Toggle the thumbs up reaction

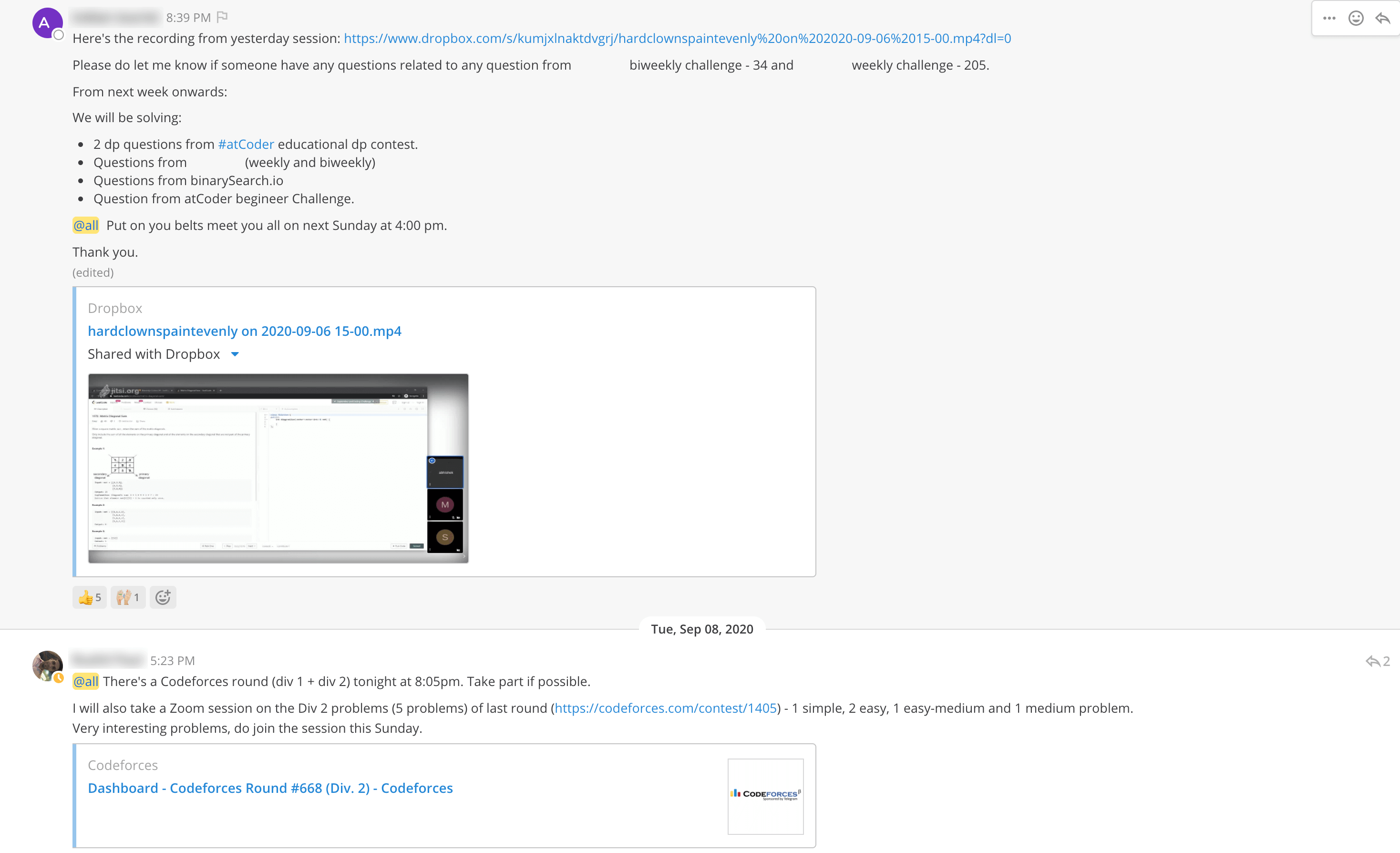click(90, 597)
